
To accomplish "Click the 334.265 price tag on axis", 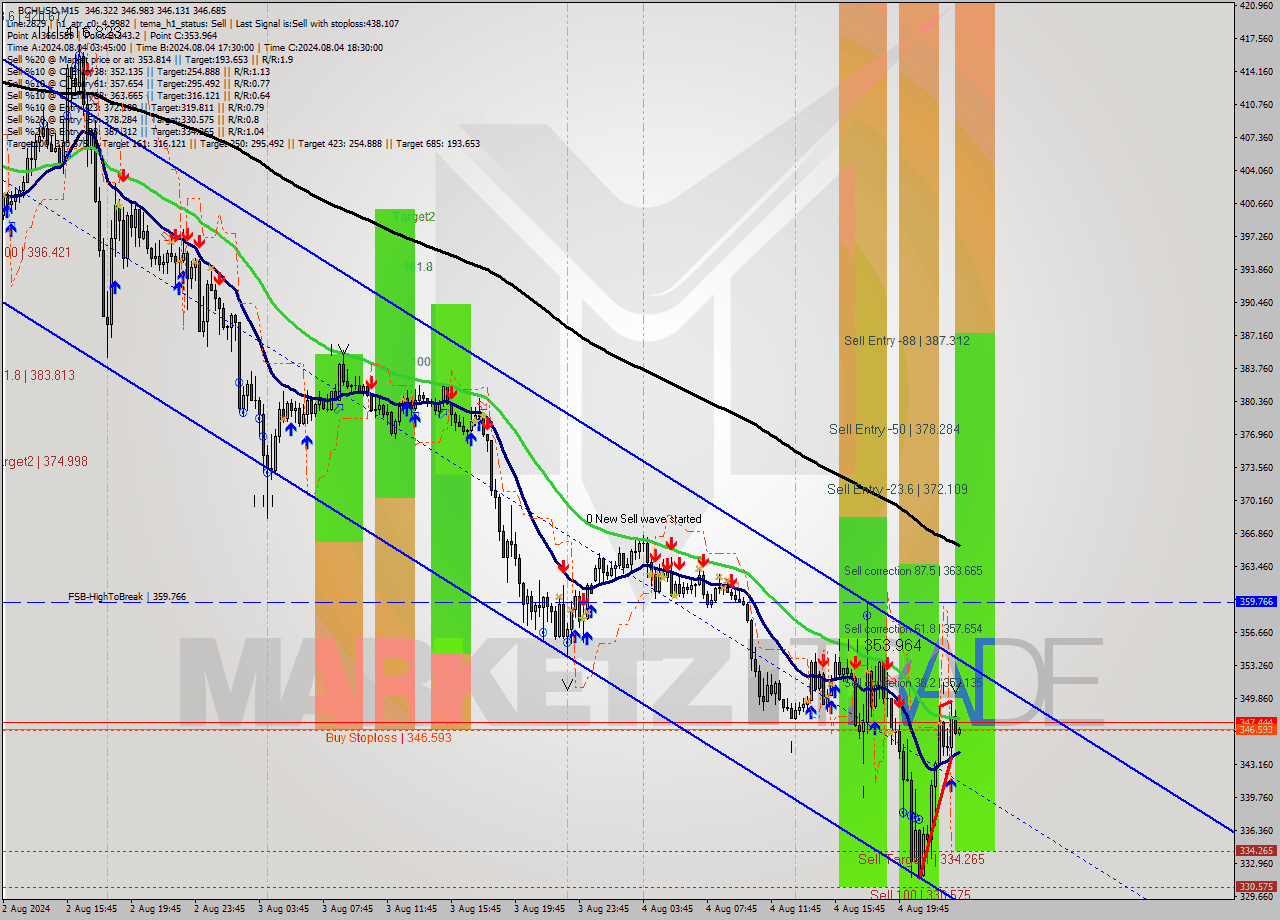I will [1256, 851].
